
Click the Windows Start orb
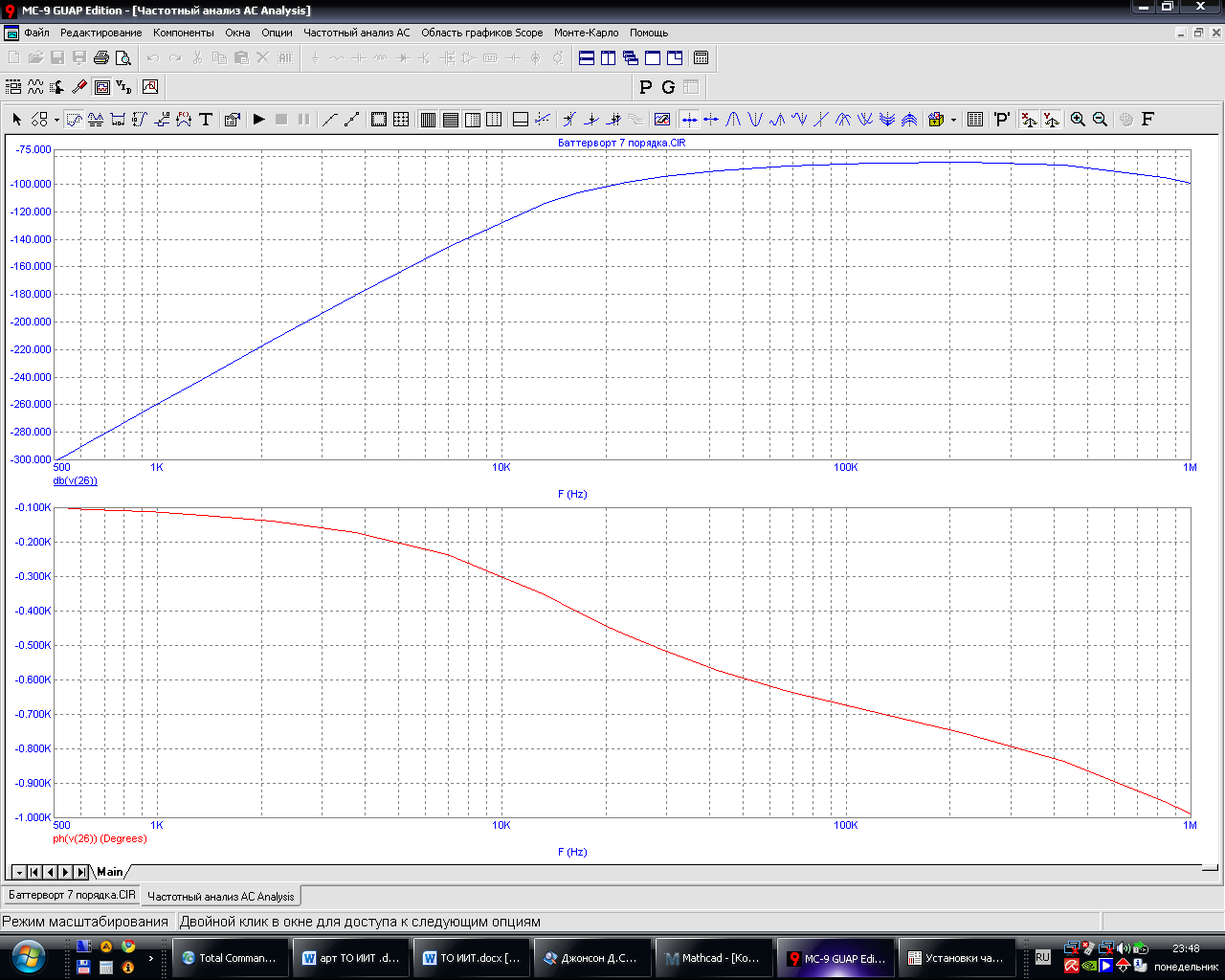click(28, 956)
